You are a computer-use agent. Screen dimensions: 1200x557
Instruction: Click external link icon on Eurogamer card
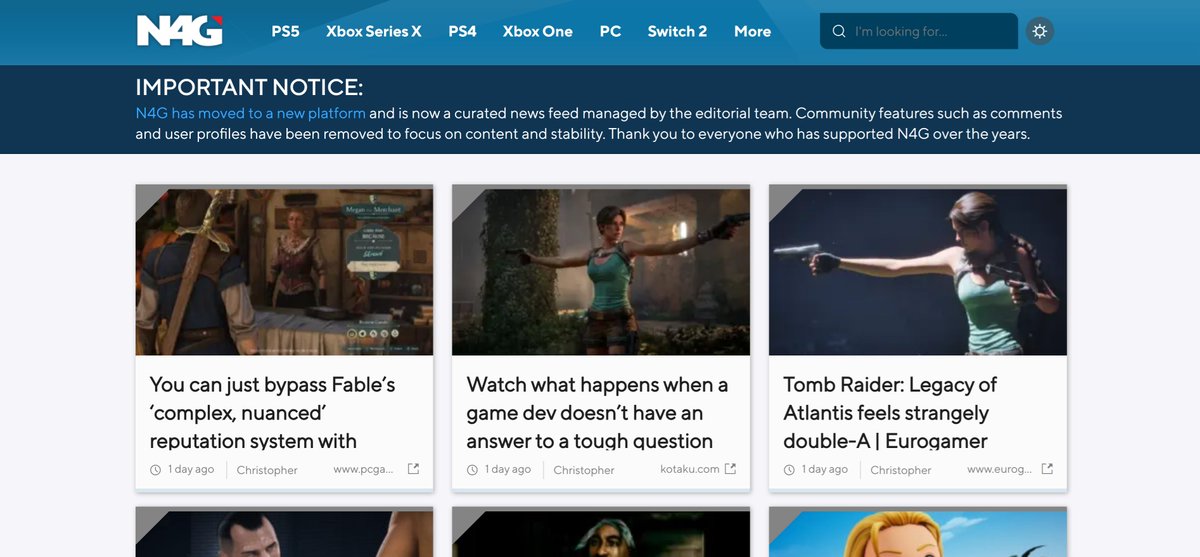1047,469
